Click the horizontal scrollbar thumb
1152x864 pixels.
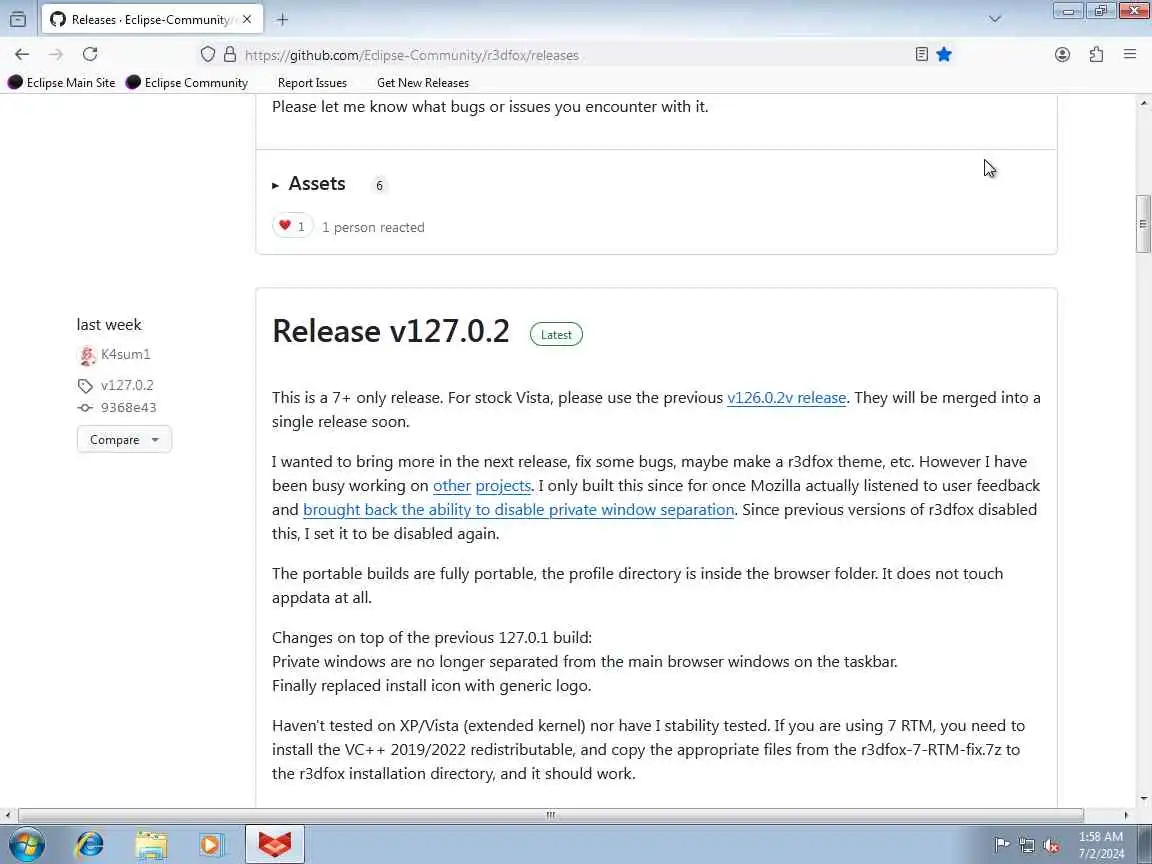click(550, 815)
